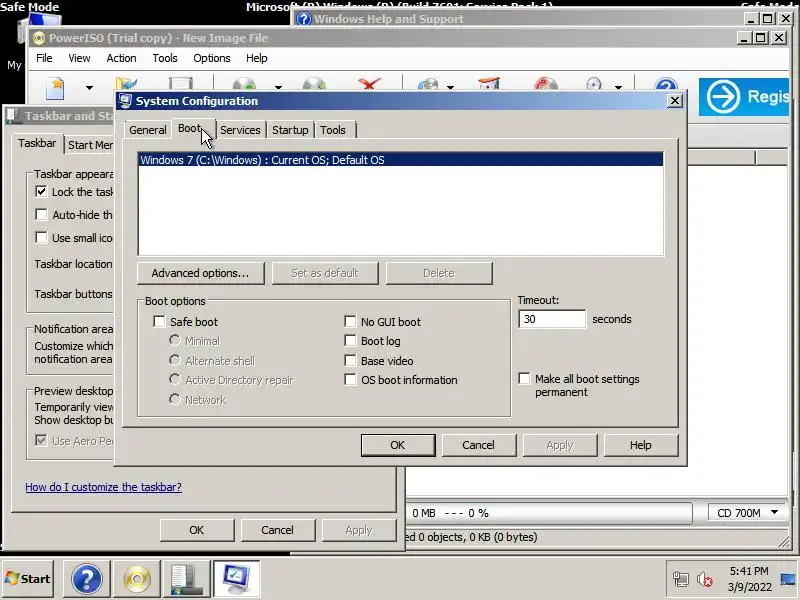Click OK in System Configuration
The width and height of the screenshot is (800, 600).
[397, 445]
